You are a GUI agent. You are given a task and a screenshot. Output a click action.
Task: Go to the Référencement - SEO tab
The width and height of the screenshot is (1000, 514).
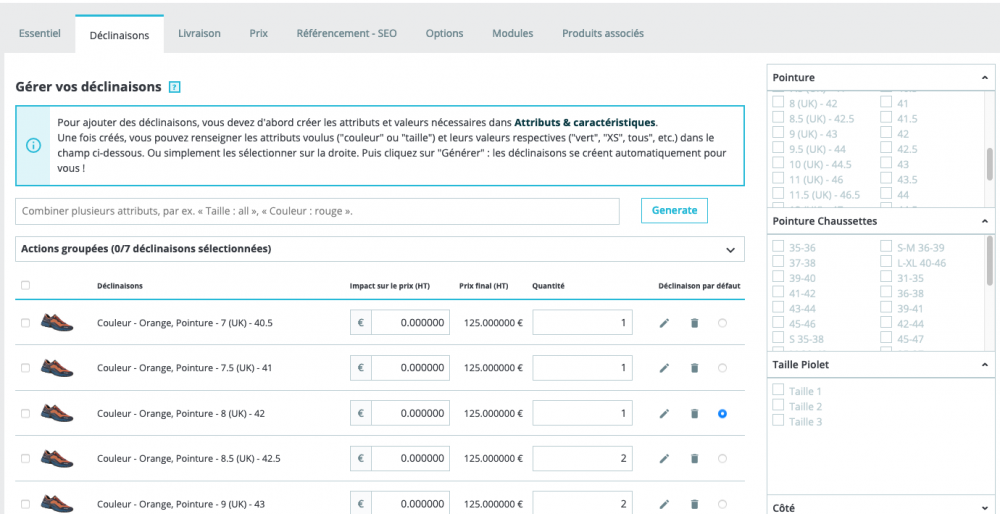pos(346,33)
